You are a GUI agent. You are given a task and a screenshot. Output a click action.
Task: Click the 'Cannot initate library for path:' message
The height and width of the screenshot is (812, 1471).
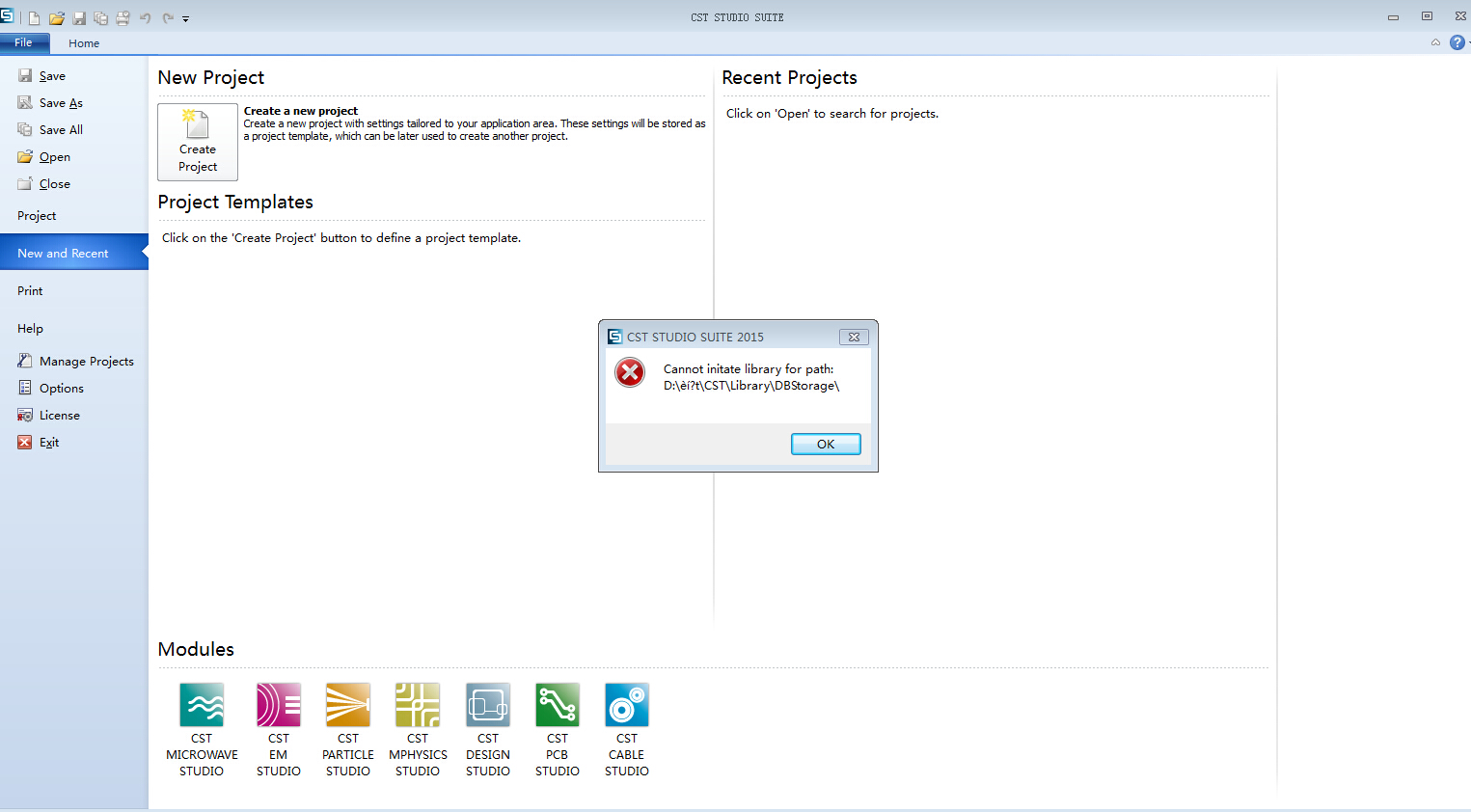tap(749, 368)
